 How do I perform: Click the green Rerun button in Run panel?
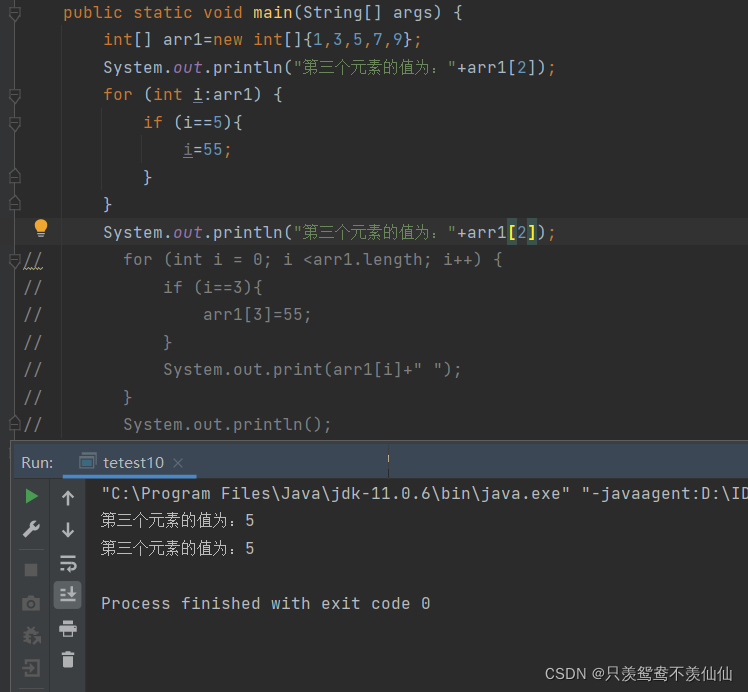(x=31, y=496)
